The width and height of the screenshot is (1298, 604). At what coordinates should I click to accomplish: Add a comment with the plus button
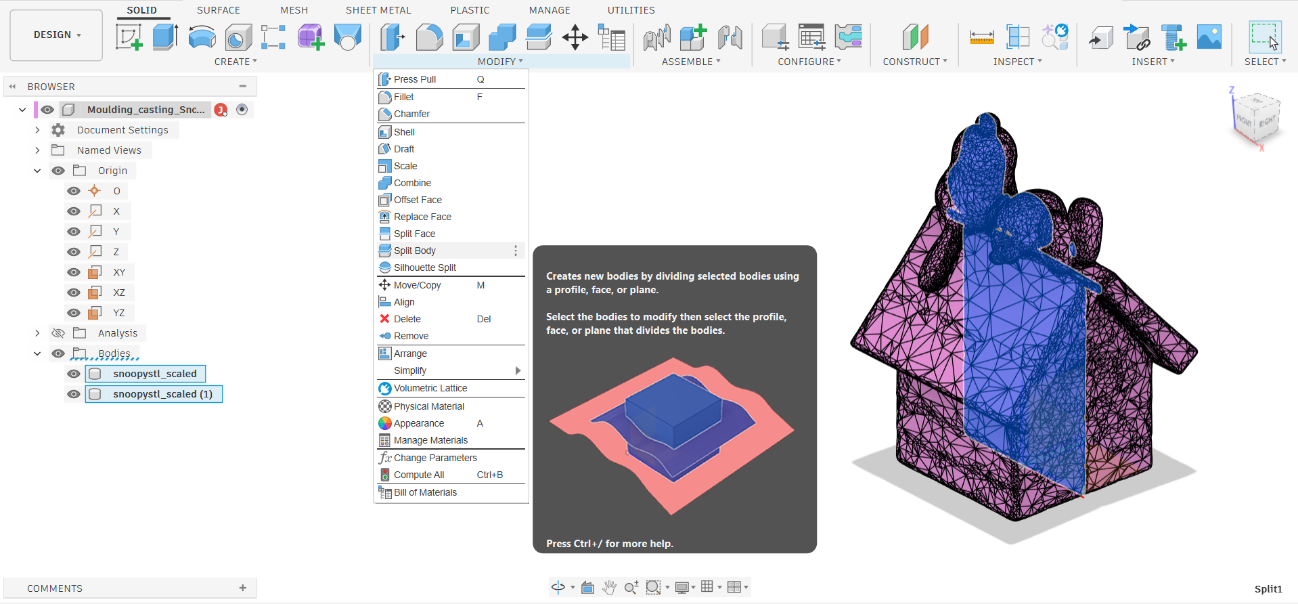pos(243,588)
